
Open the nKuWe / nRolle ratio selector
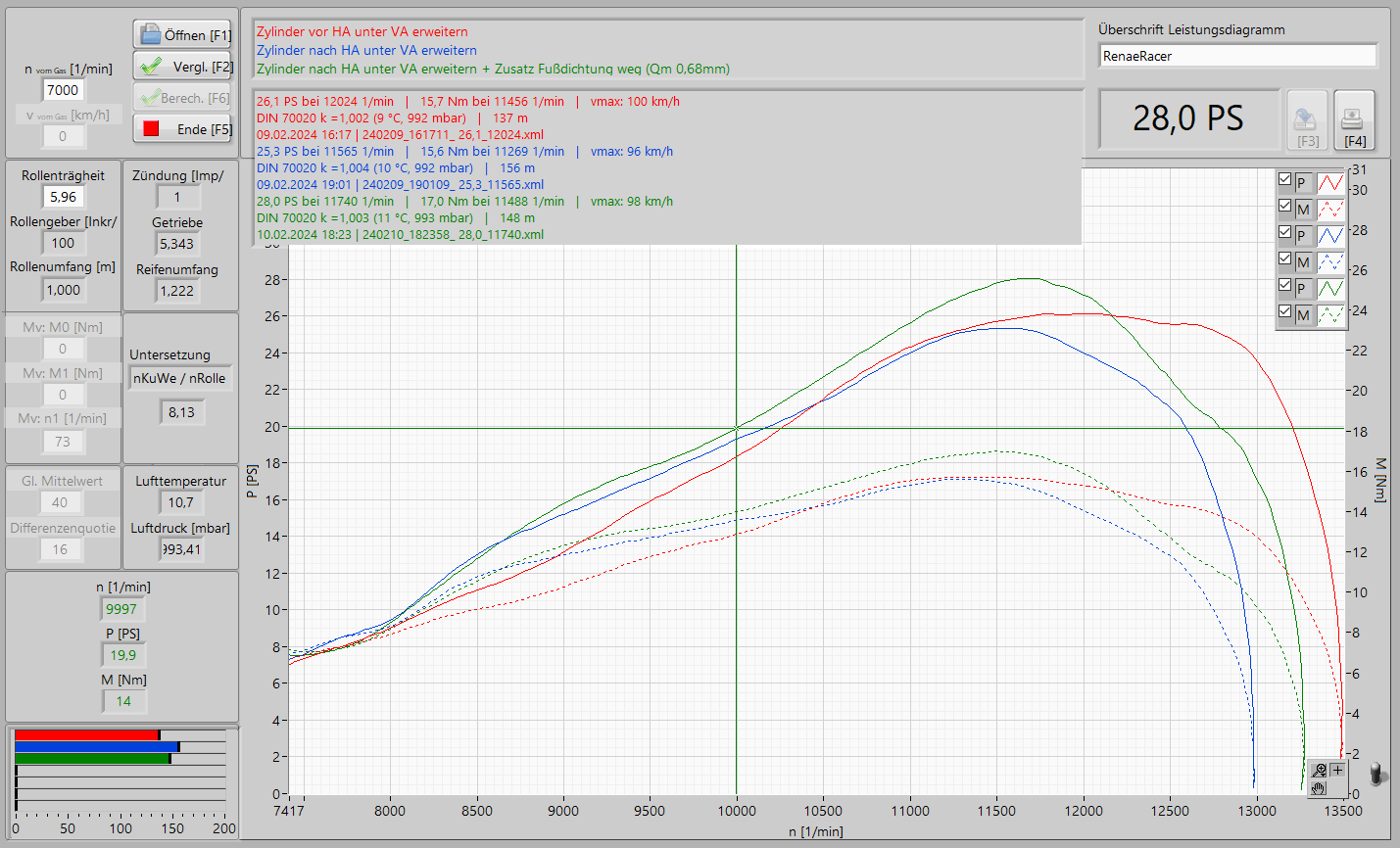179,378
